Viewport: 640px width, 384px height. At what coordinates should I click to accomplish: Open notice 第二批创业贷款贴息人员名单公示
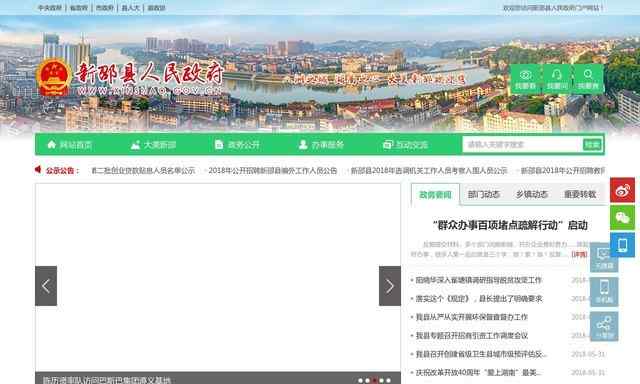[x=142, y=171]
